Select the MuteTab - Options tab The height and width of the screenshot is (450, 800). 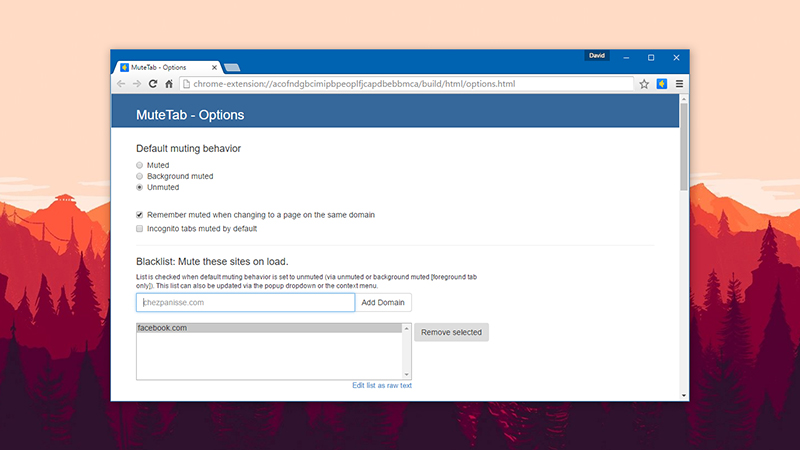167,67
